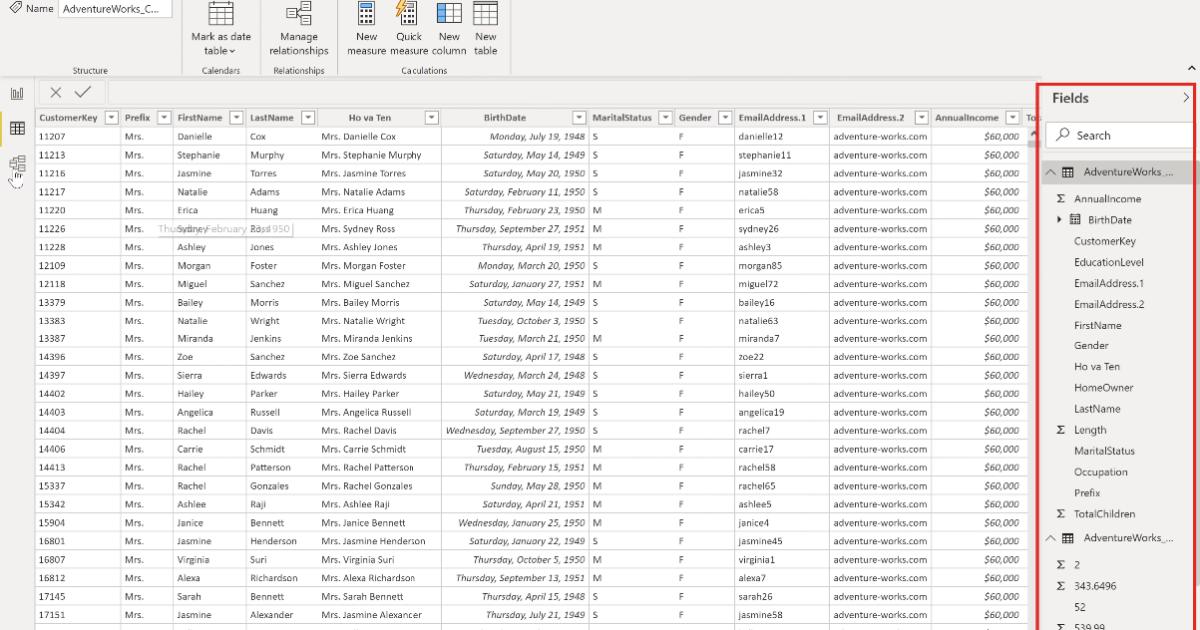This screenshot has height=630, width=1200.
Task: Commit the change with the checkmark button
Action: pyautogui.click(x=83, y=92)
